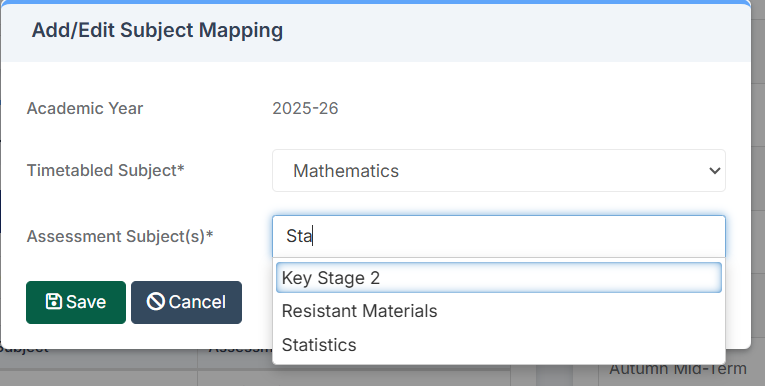765x386 pixels.
Task: Cancel the subject mapping dialog
Action: pyautogui.click(x=186, y=302)
